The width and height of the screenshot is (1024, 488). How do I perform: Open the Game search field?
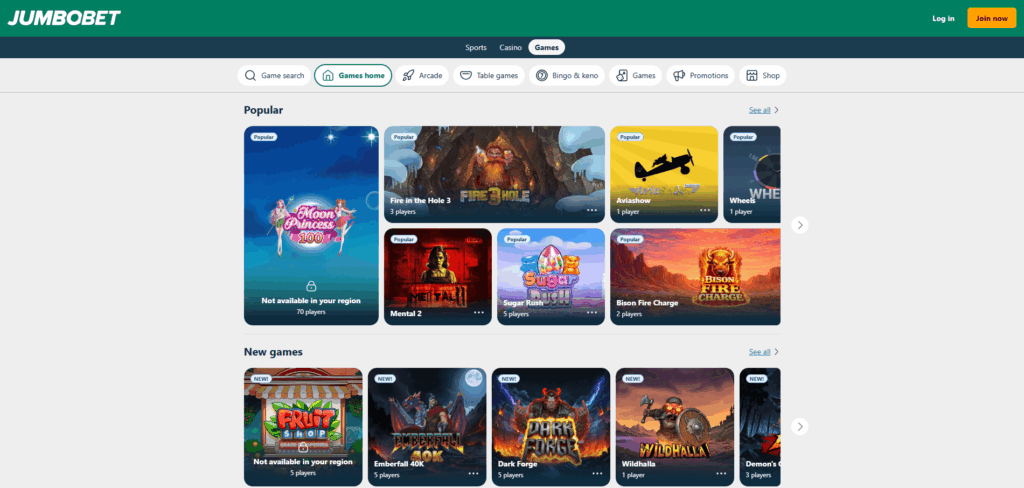click(274, 76)
